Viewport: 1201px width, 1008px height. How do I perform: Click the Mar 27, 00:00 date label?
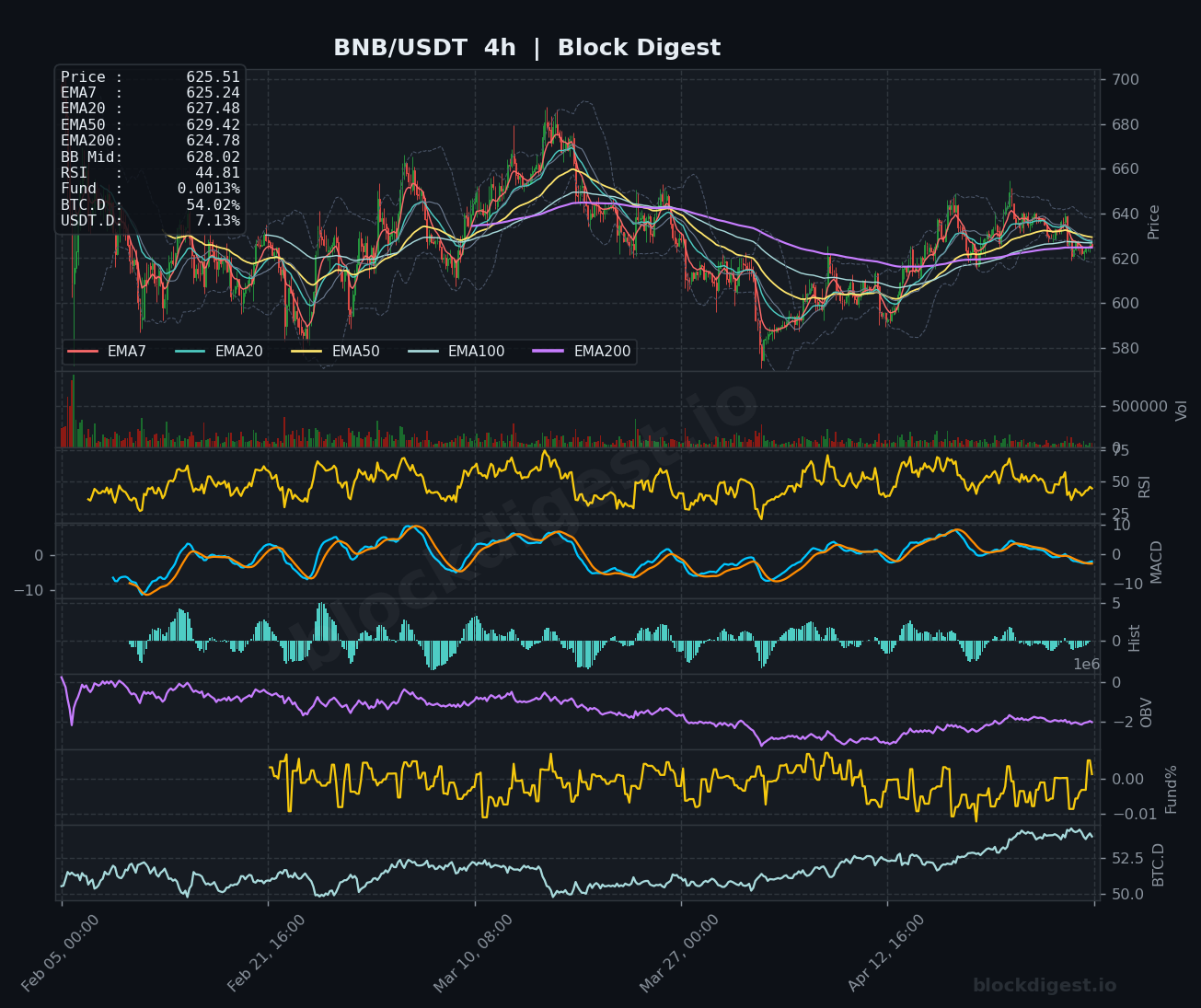coord(681,954)
